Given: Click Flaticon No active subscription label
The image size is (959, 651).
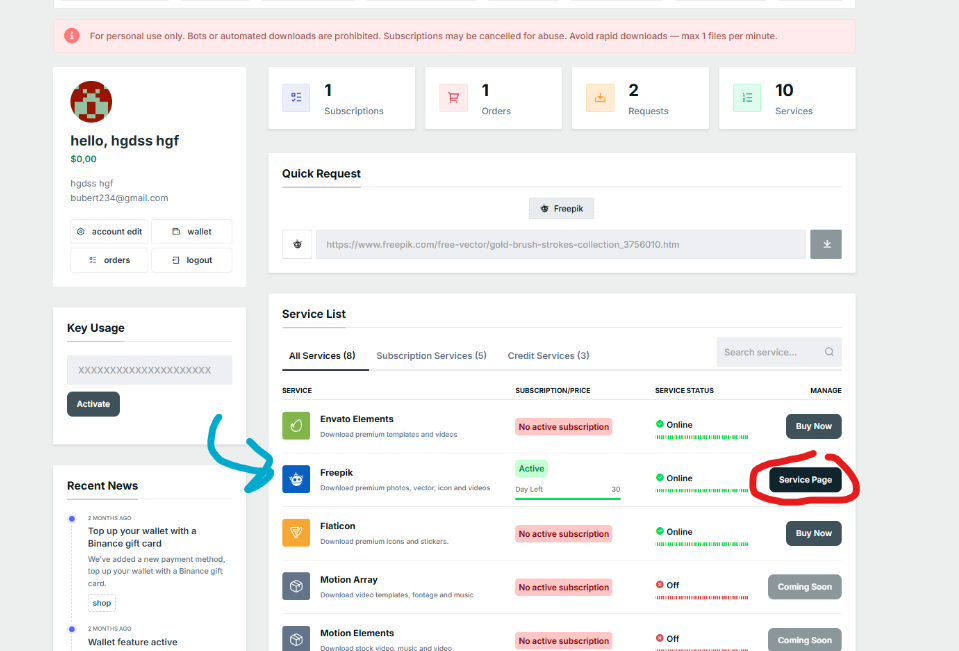Looking at the screenshot, I should 563,534.
